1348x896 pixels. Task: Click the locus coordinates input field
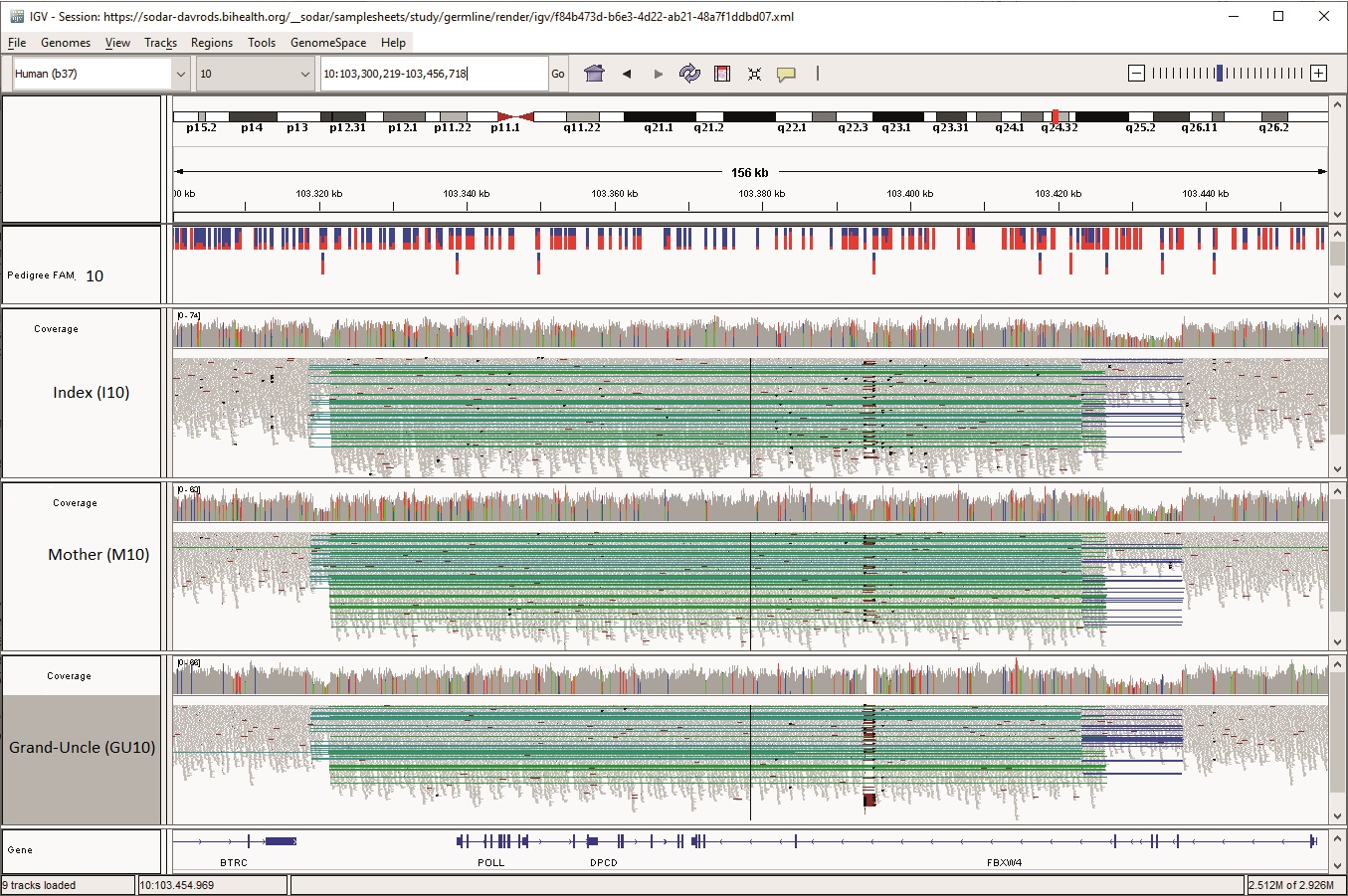tap(434, 74)
